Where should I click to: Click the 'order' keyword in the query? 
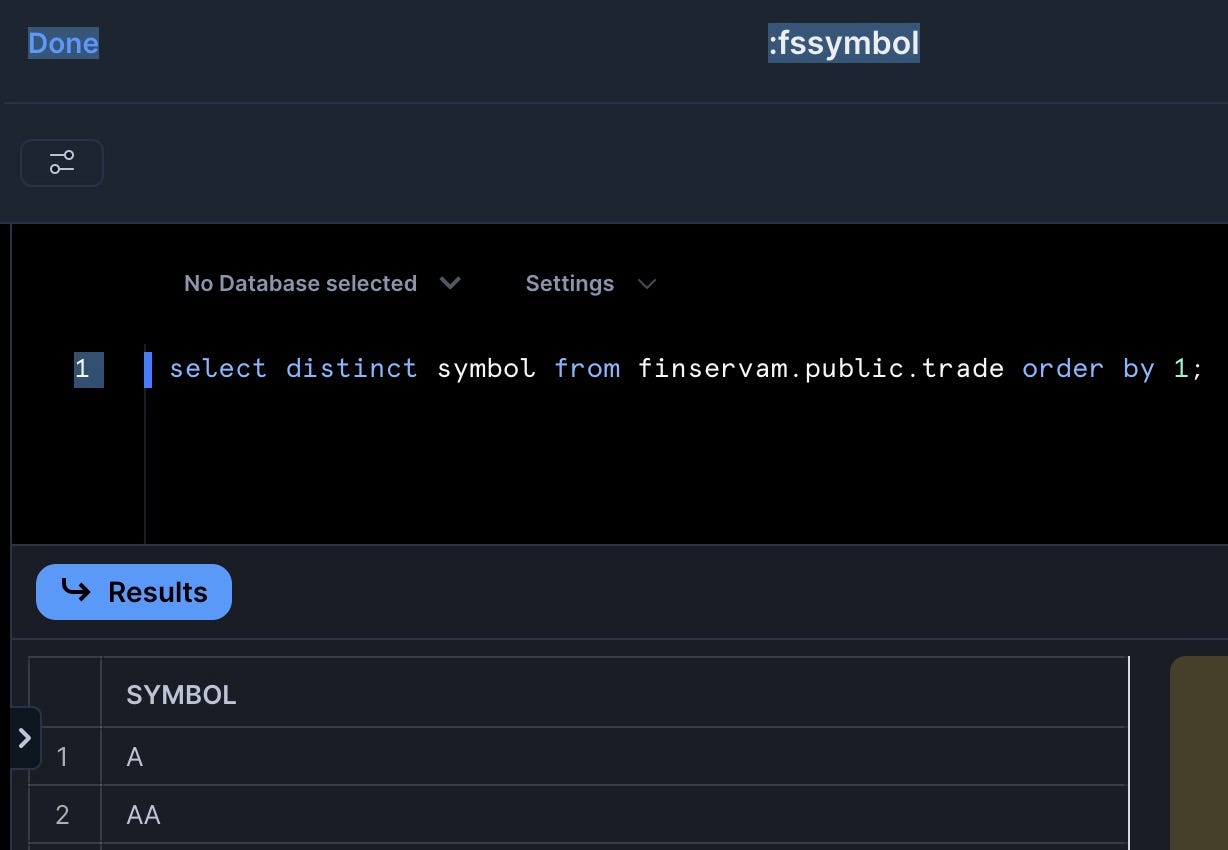(1062, 369)
